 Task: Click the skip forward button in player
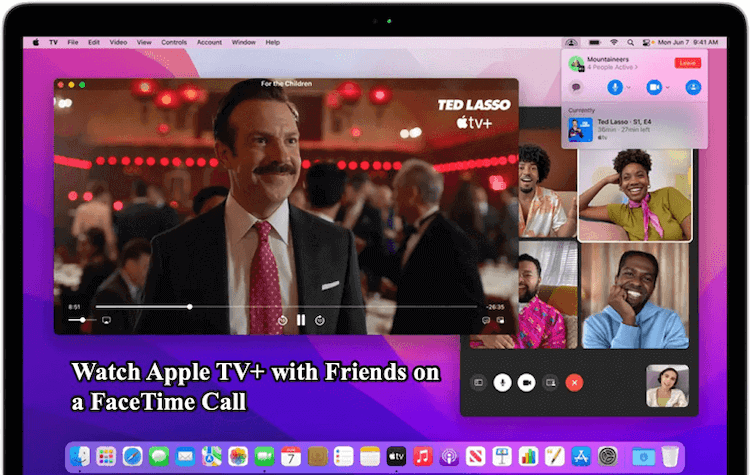click(319, 320)
